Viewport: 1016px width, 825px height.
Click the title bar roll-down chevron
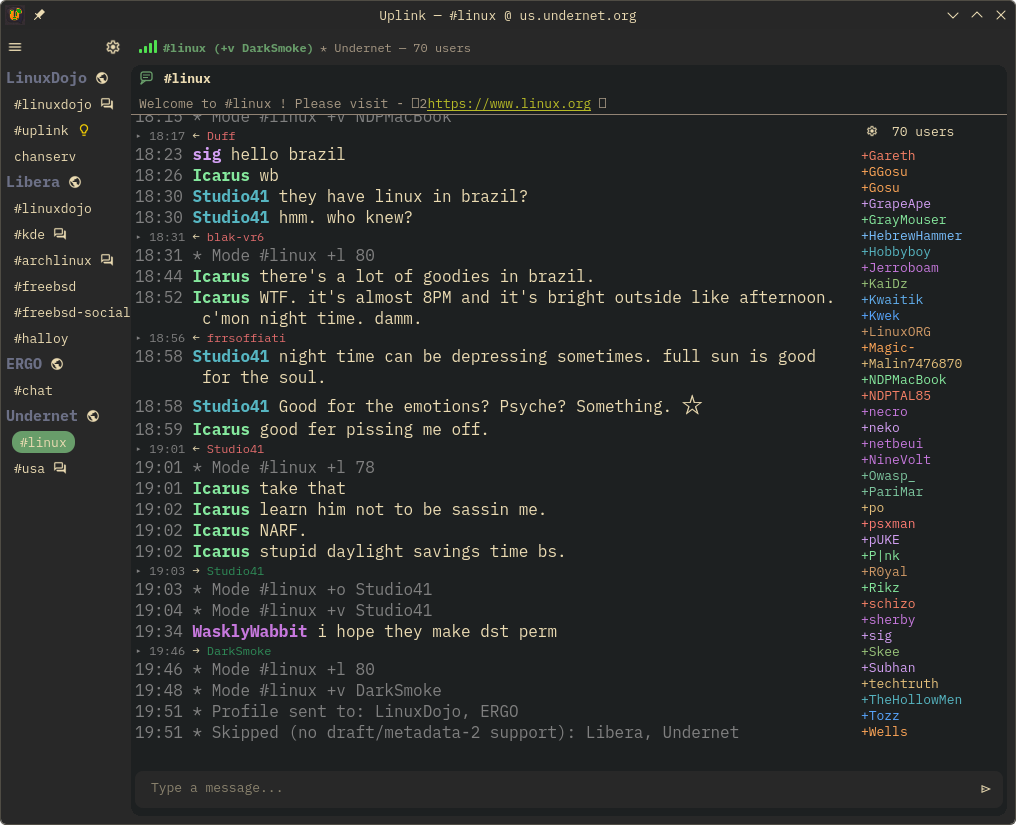[952, 15]
